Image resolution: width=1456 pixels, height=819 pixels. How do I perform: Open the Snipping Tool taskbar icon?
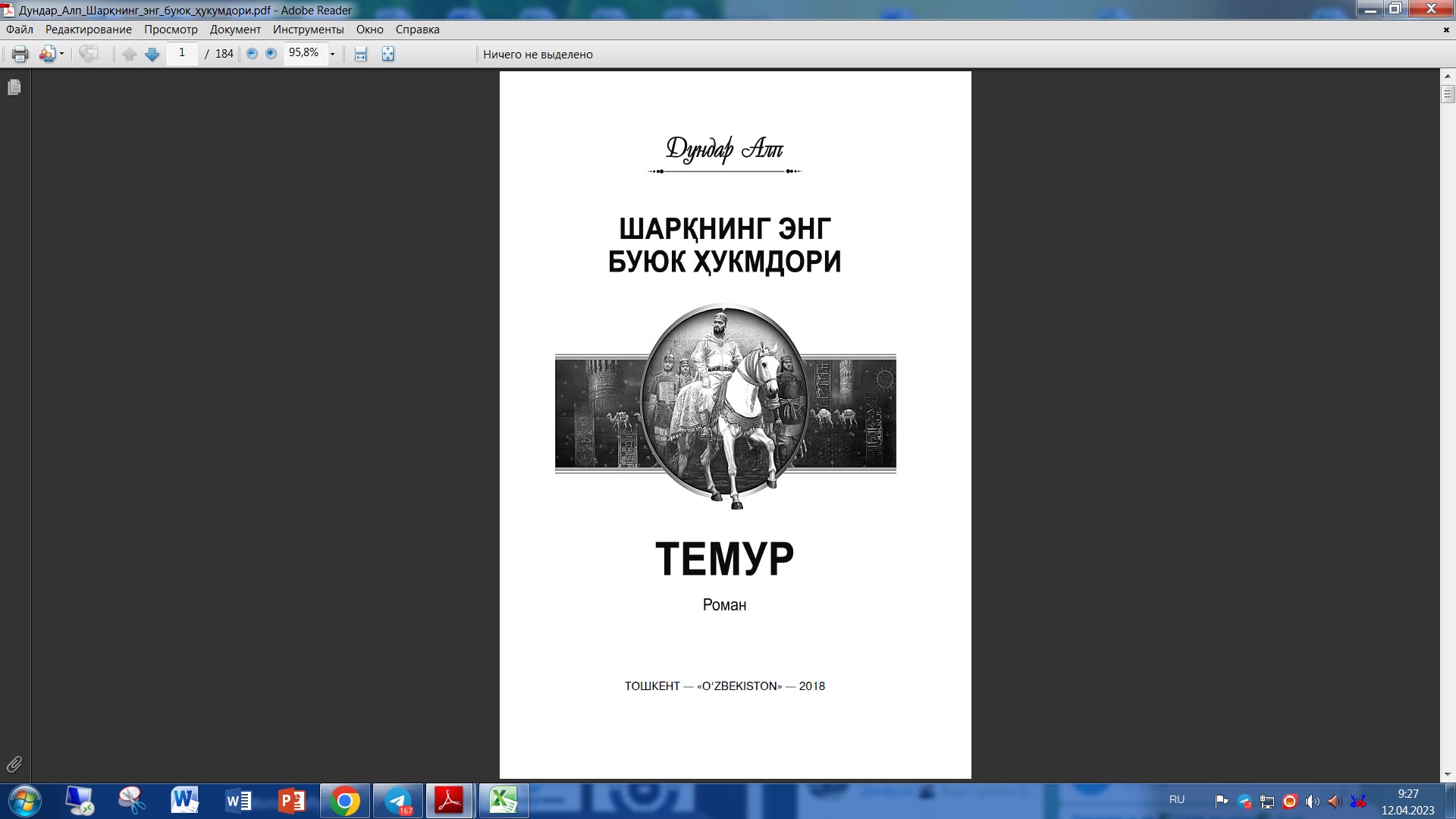132,801
